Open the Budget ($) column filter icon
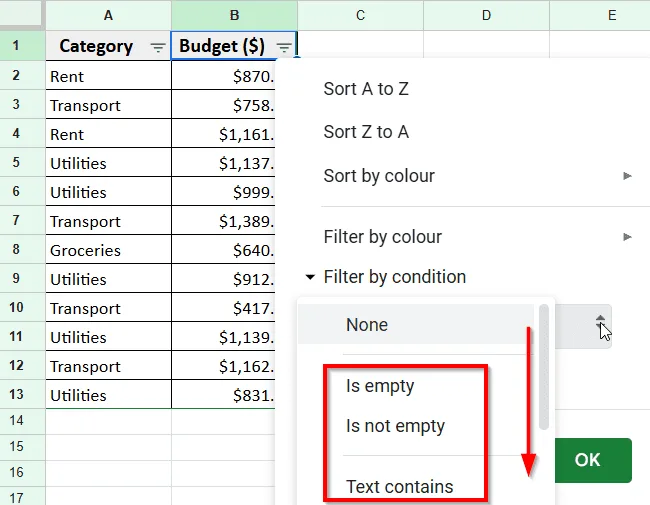This screenshot has width=650, height=505. [x=284, y=48]
